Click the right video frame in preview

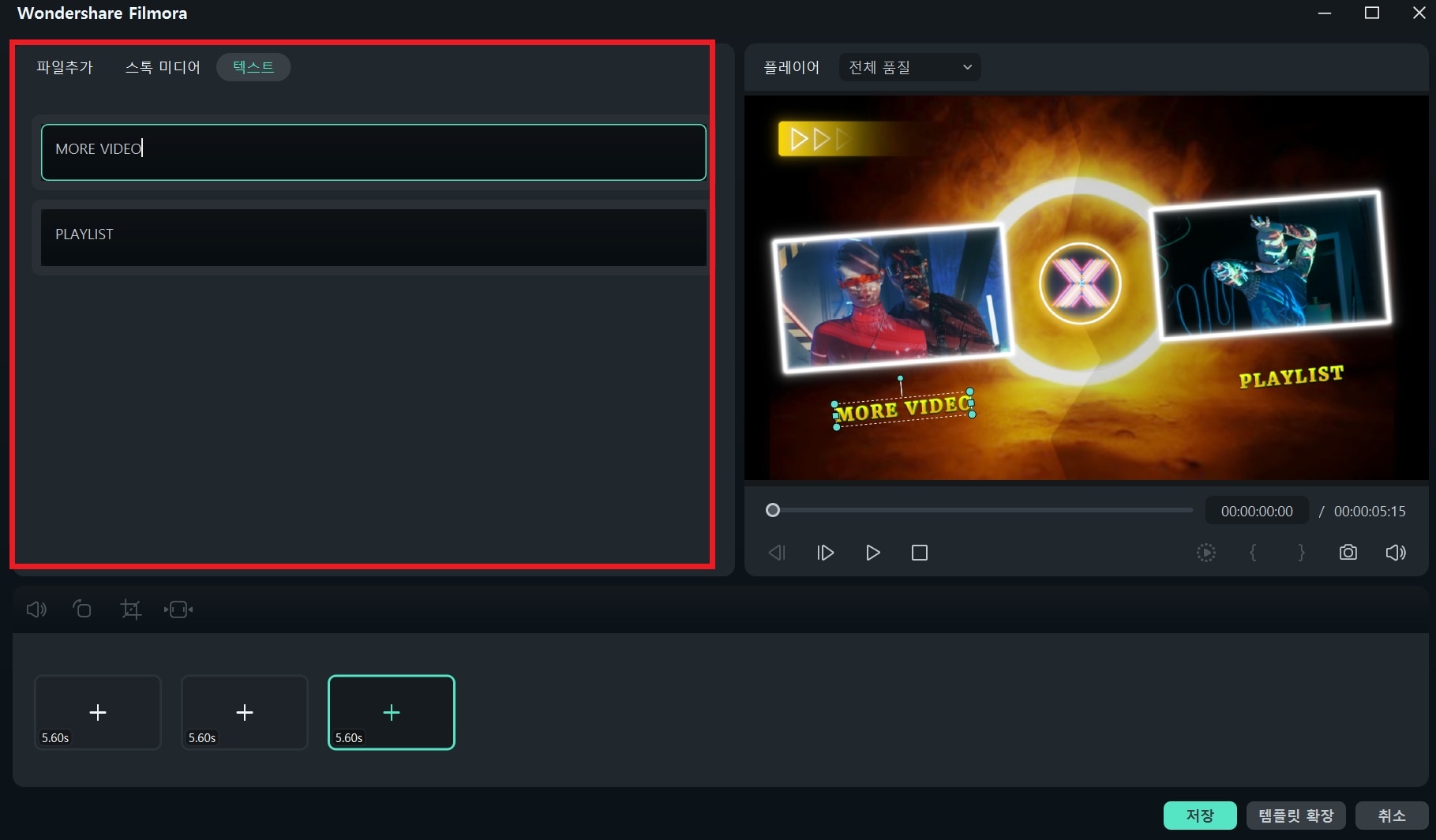1269,264
